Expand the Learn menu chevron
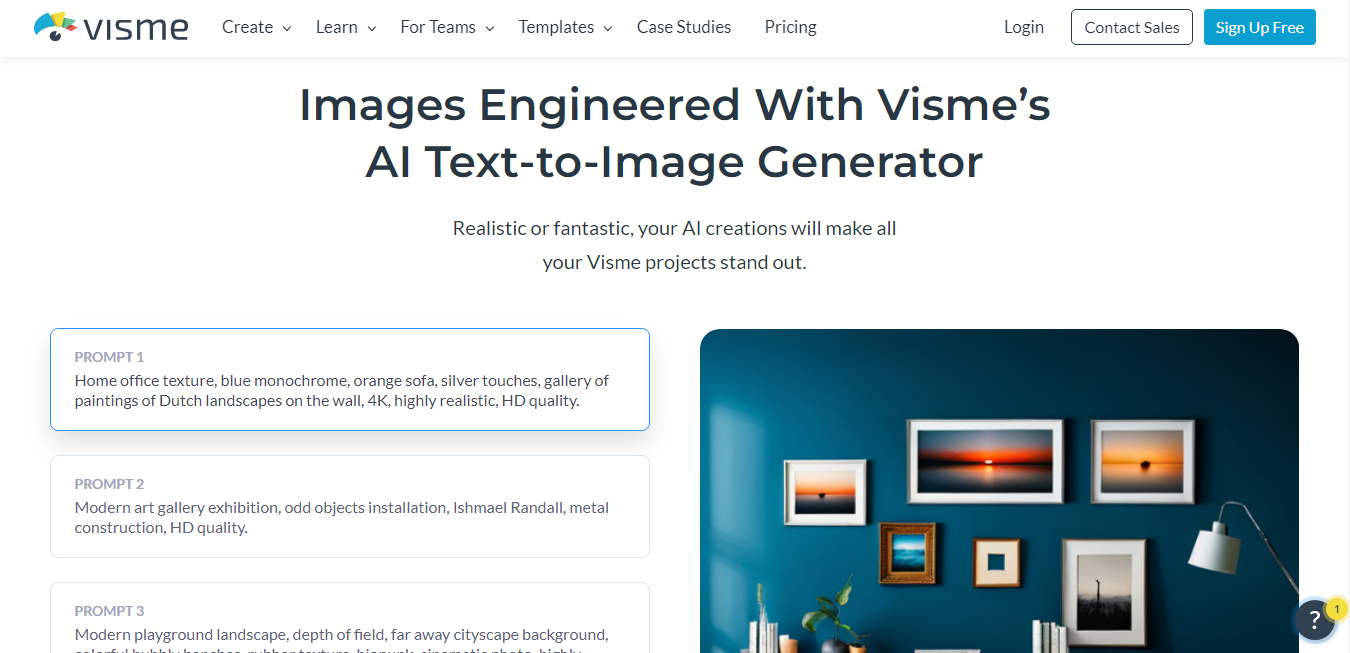1350x653 pixels. 372,29
